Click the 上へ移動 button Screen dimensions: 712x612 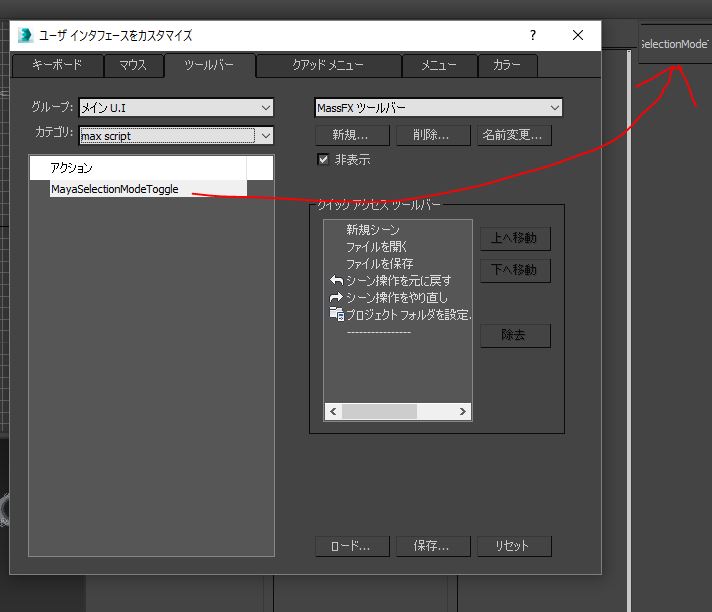[x=514, y=238]
